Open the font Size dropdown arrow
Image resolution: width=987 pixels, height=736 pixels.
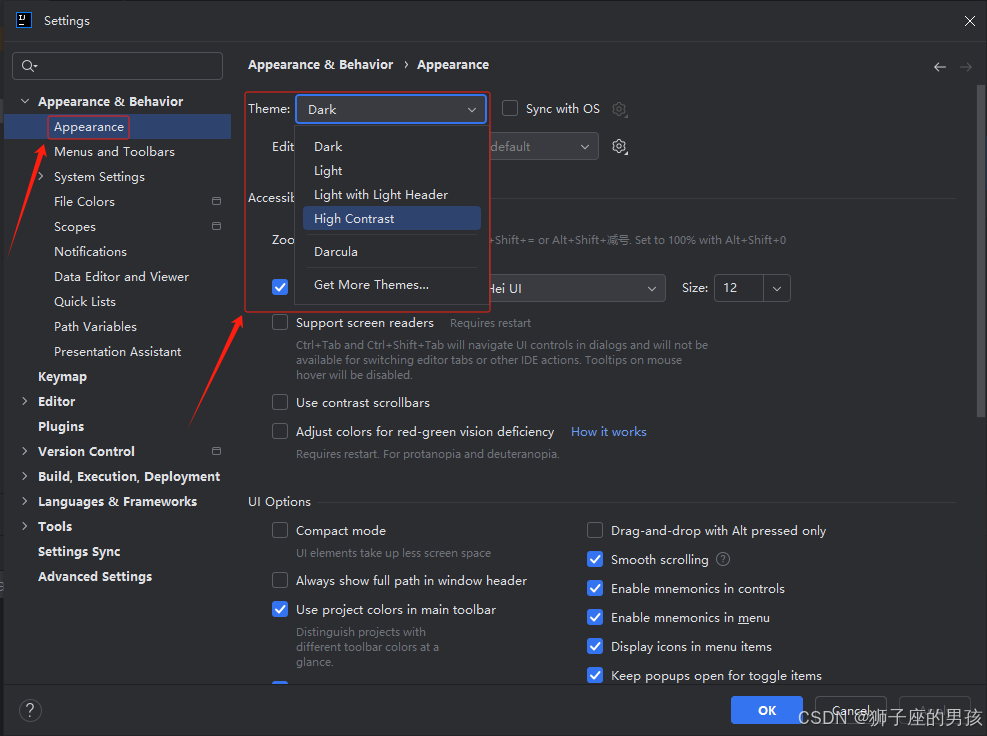[x=777, y=288]
